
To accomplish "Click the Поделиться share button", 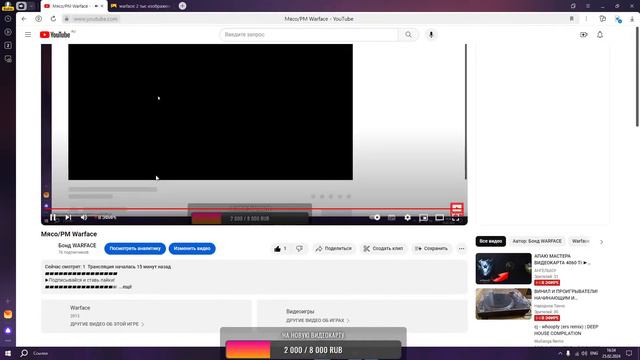I will pyautogui.click(x=333, y=249).
